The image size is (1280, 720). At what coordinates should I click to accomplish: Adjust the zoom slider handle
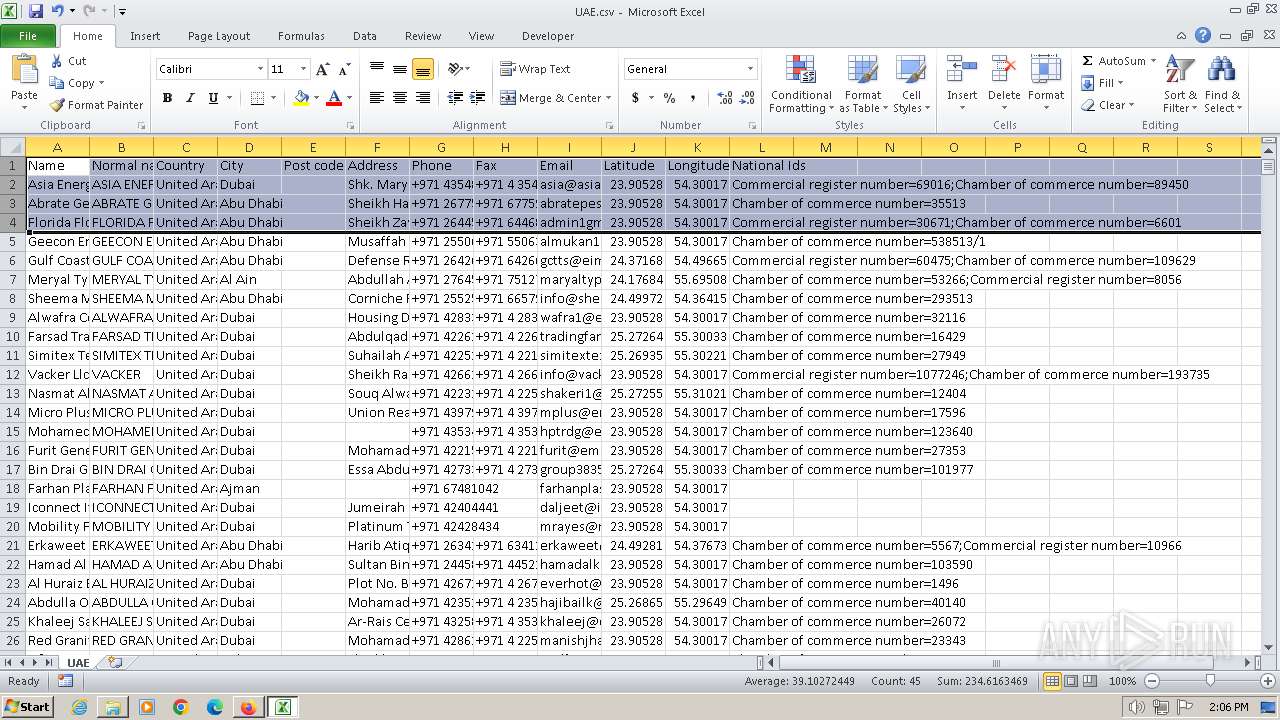click(x=1210, y=681)
